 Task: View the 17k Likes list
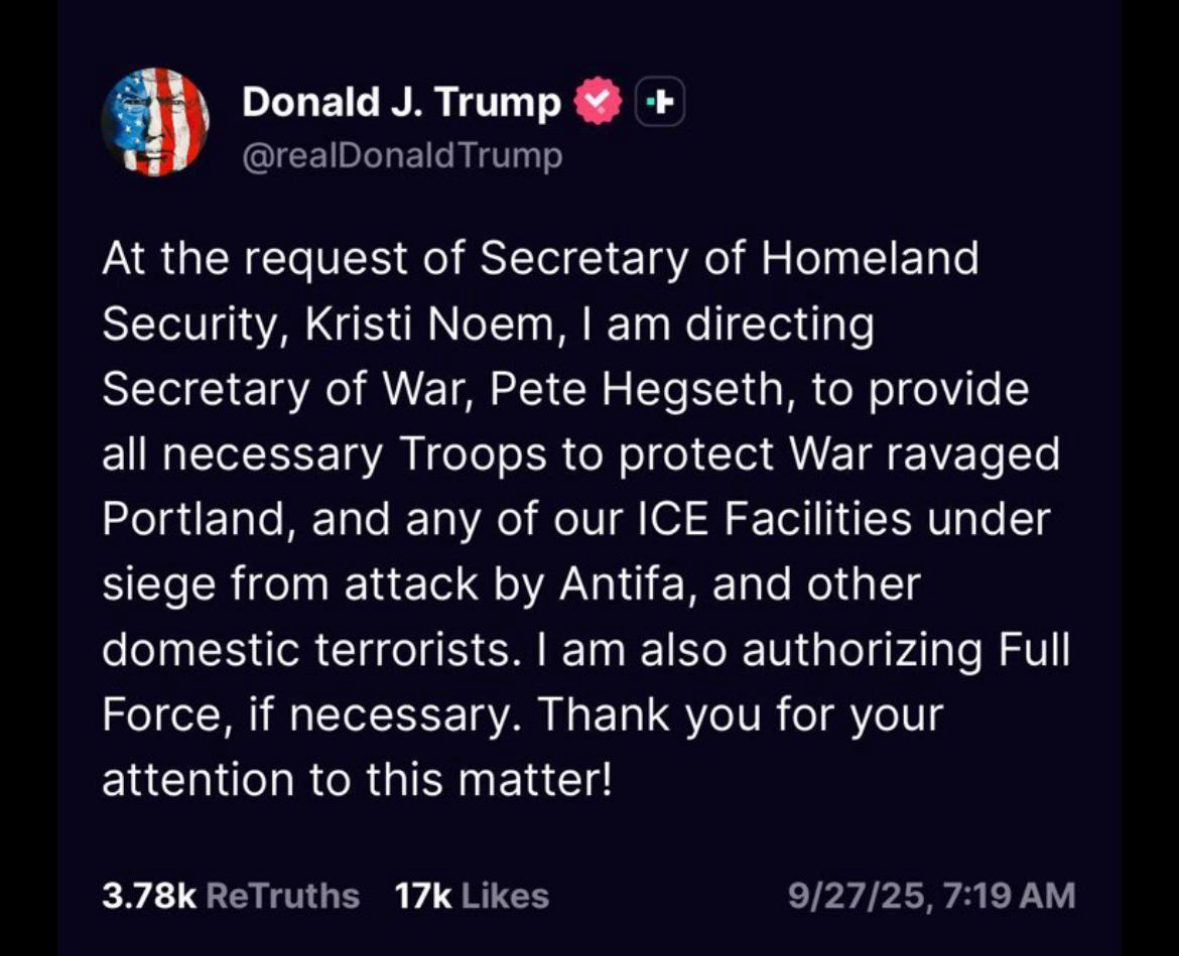[472, 895]
